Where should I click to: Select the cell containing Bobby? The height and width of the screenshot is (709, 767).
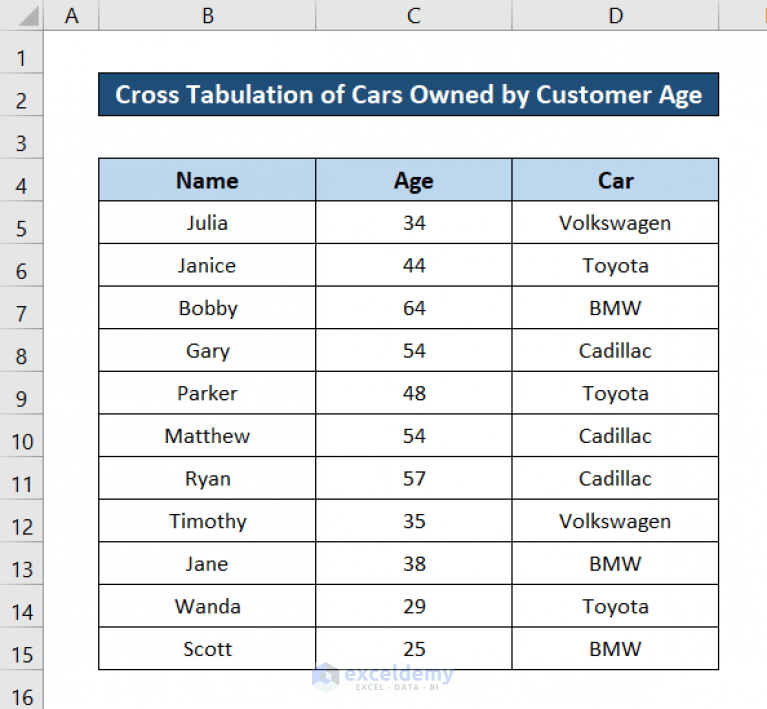[207, 308]
